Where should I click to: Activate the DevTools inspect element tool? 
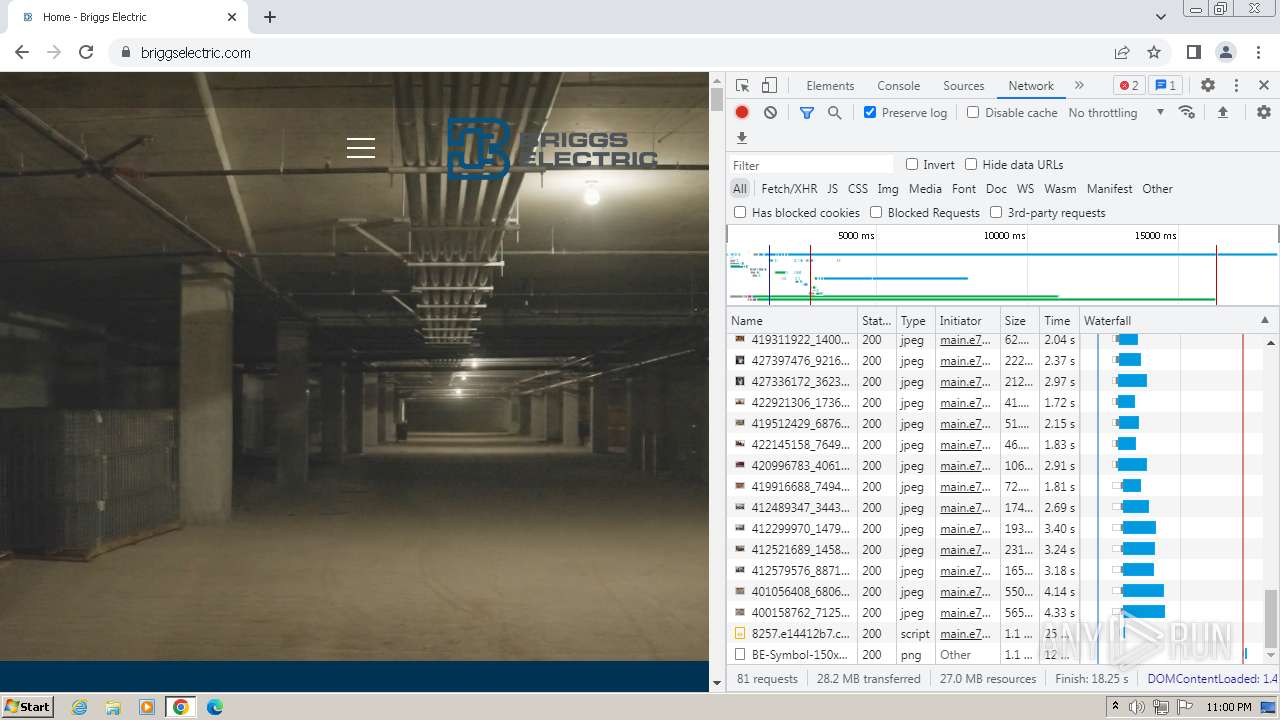click(x=742, y=85)
